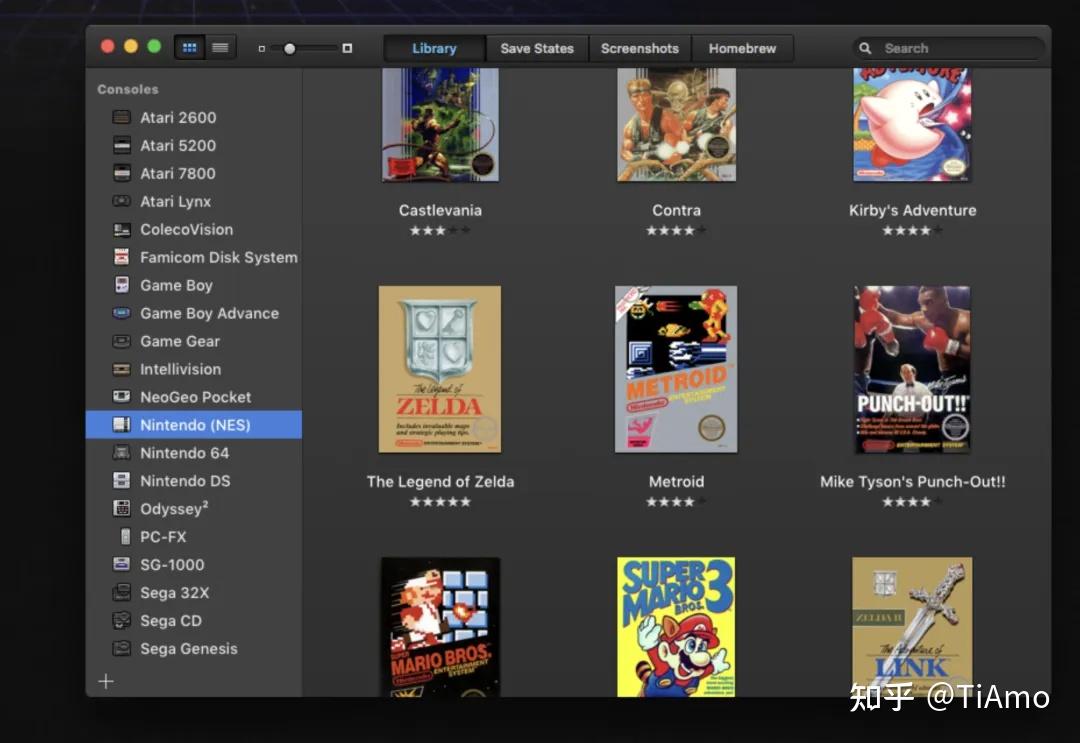The width and height of the screenshot is (1080, 743).
Task: Click the Kirby's Adventure title text
Action: point(912,210)
